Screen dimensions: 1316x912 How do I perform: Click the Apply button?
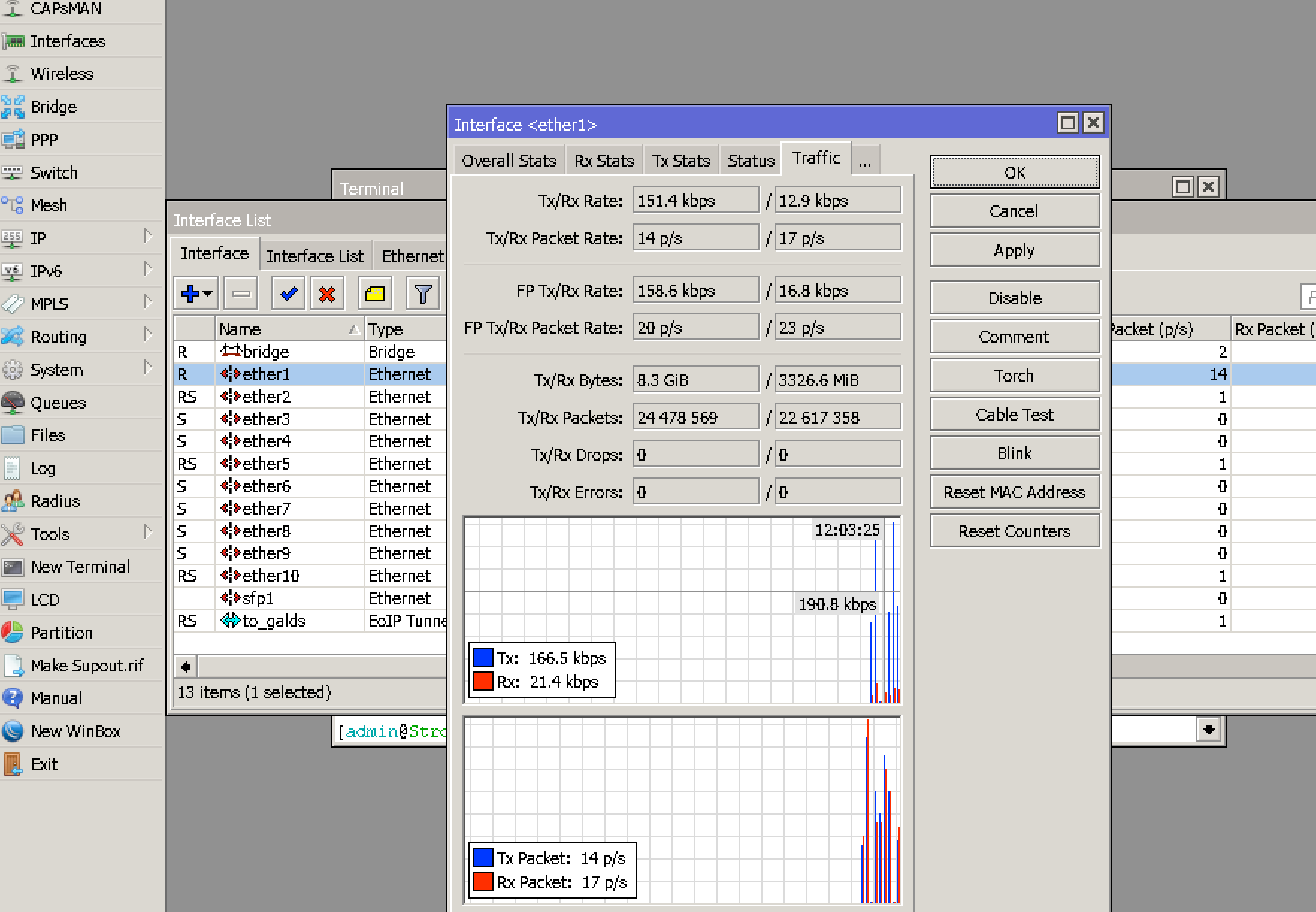tap(1014, 250)
